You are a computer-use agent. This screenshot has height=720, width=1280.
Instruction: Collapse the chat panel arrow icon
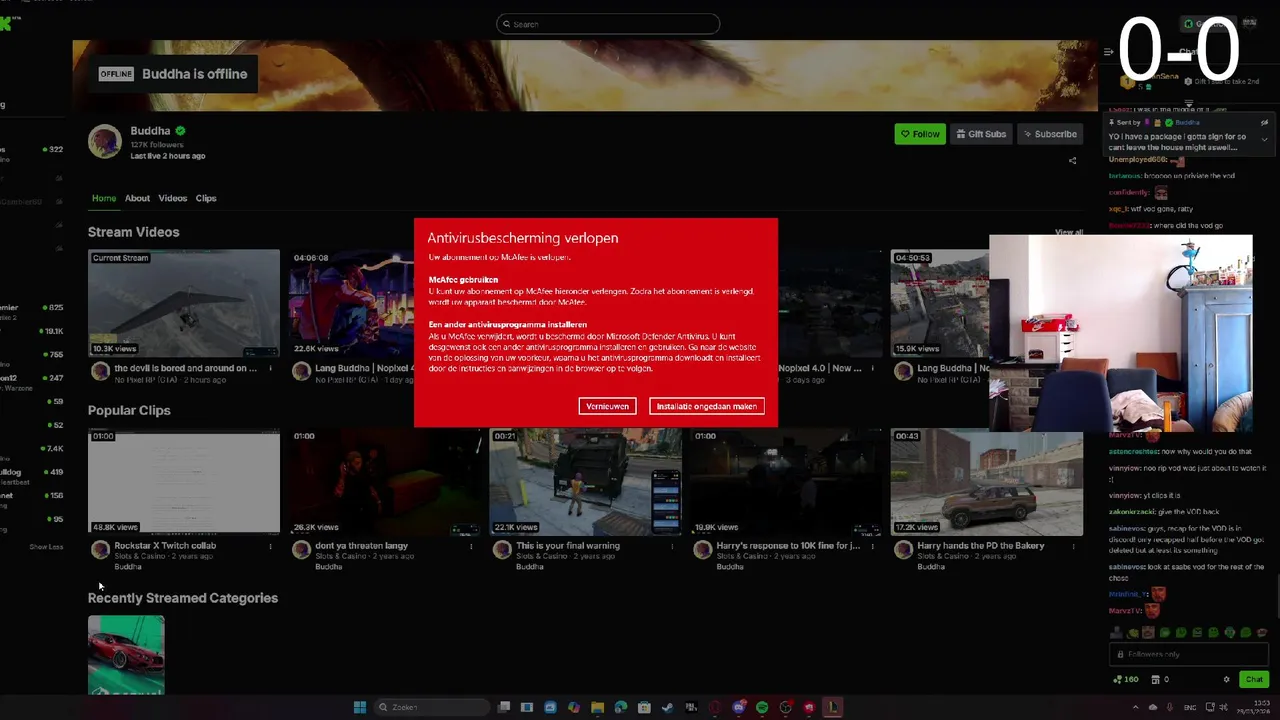1108,52
